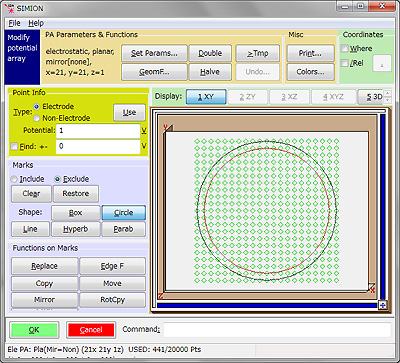This screenshot has height=363, width=400.
Task: Click the >Tmp button
Action: [x=257, y=53]
